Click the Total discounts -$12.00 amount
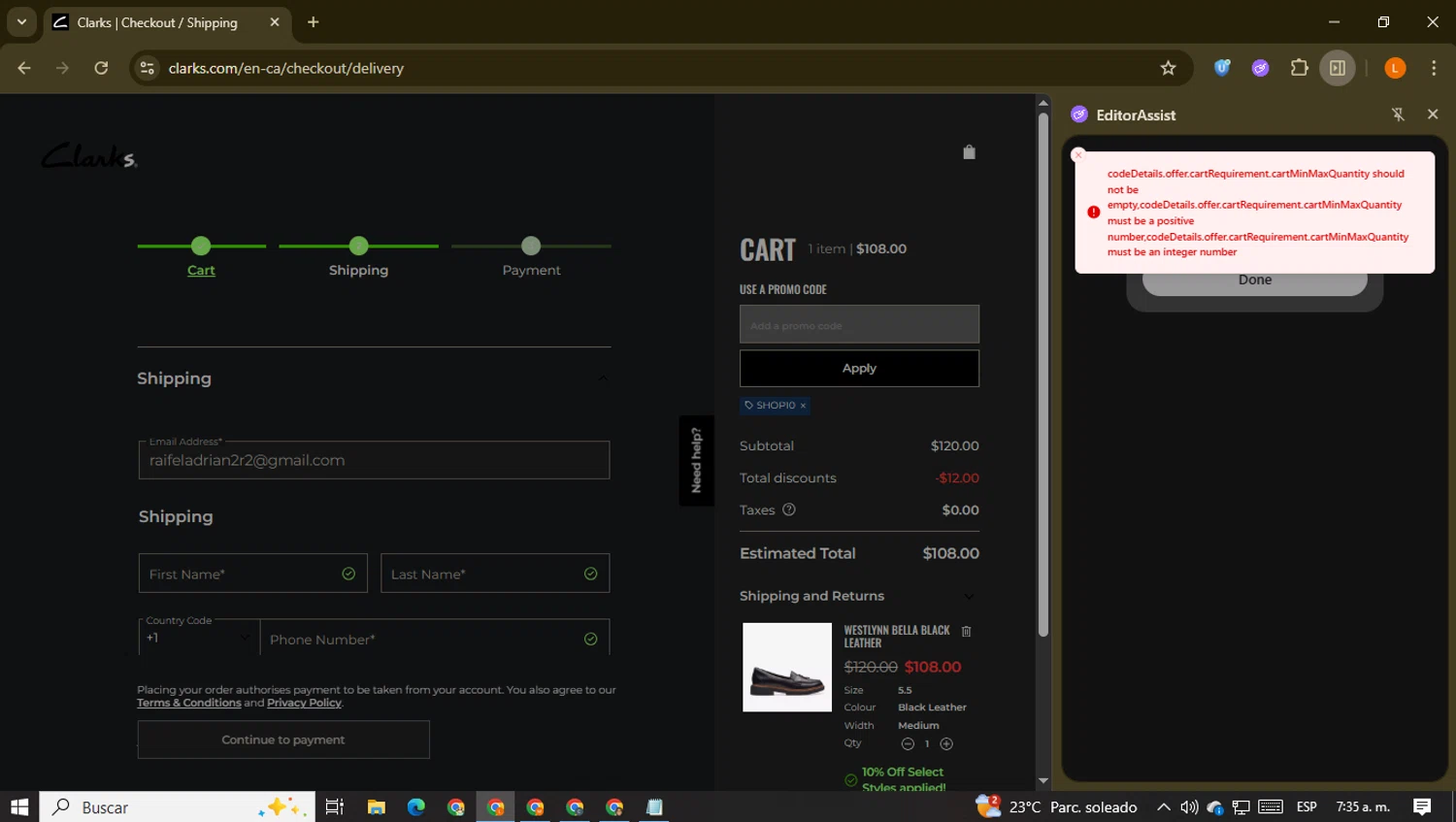Viewport: 1456px width, 822px height. click(x=957, y=477)
